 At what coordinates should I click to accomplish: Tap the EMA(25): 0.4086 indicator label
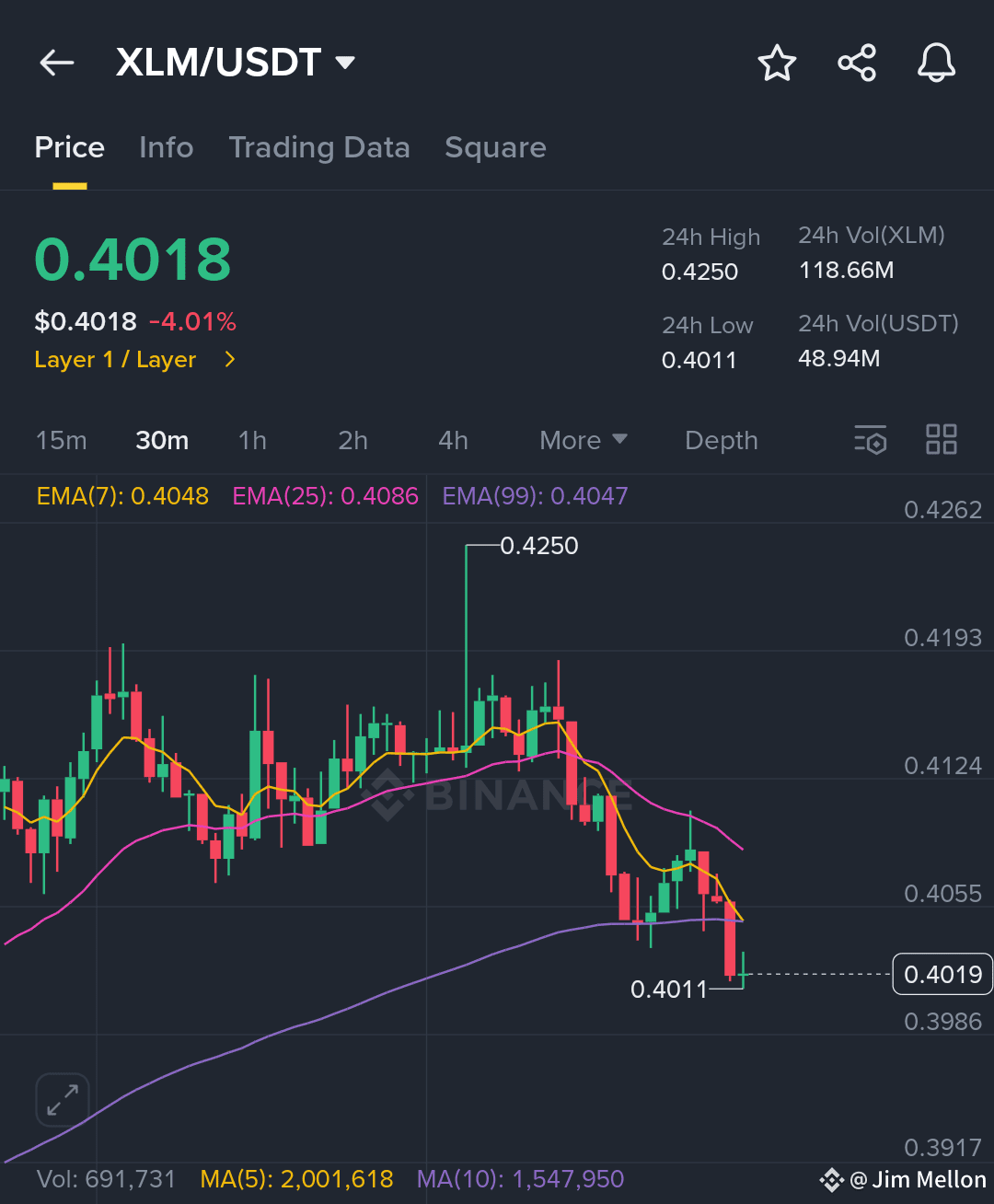(325, 496)
